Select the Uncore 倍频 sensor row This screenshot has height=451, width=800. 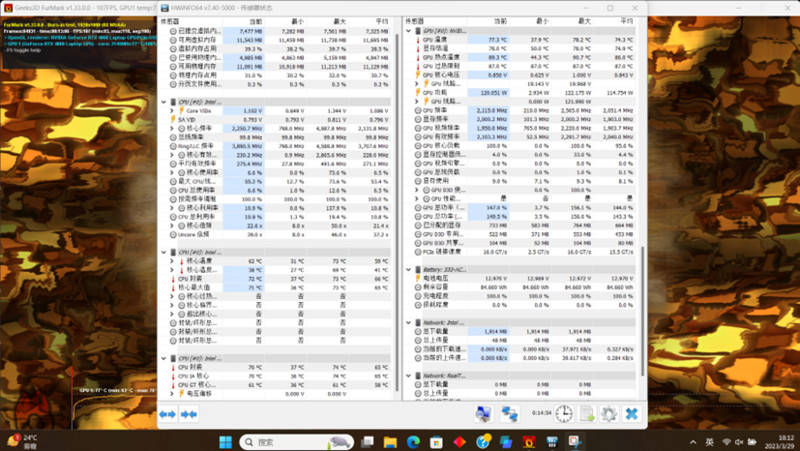(280, 235)
